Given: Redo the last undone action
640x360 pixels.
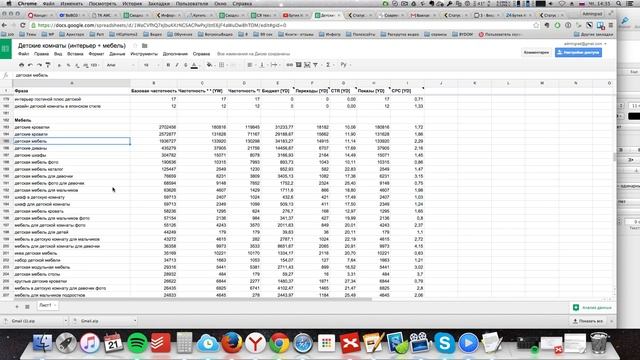Looking at the screenshot, I should (x=39, y=65).
